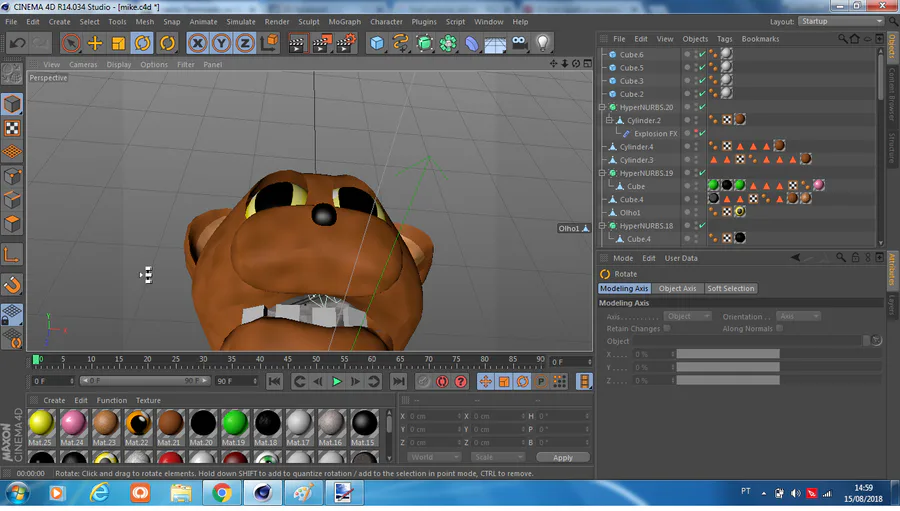This screenshot has height=511, width=900.
Task: Click the record active objects button
Action: point(424,382)
